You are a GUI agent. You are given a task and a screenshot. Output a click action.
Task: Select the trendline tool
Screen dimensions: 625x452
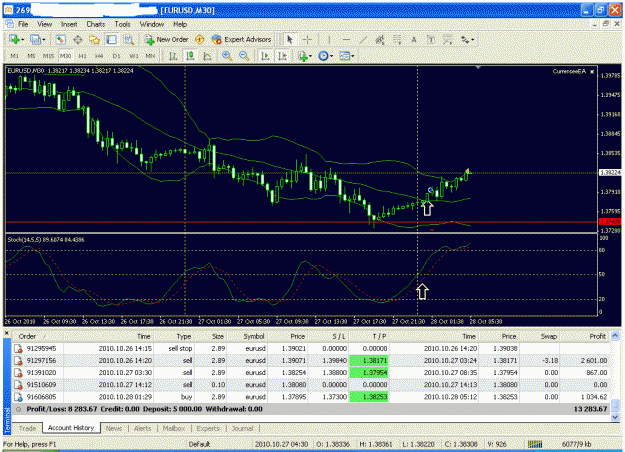coord(363,39)
